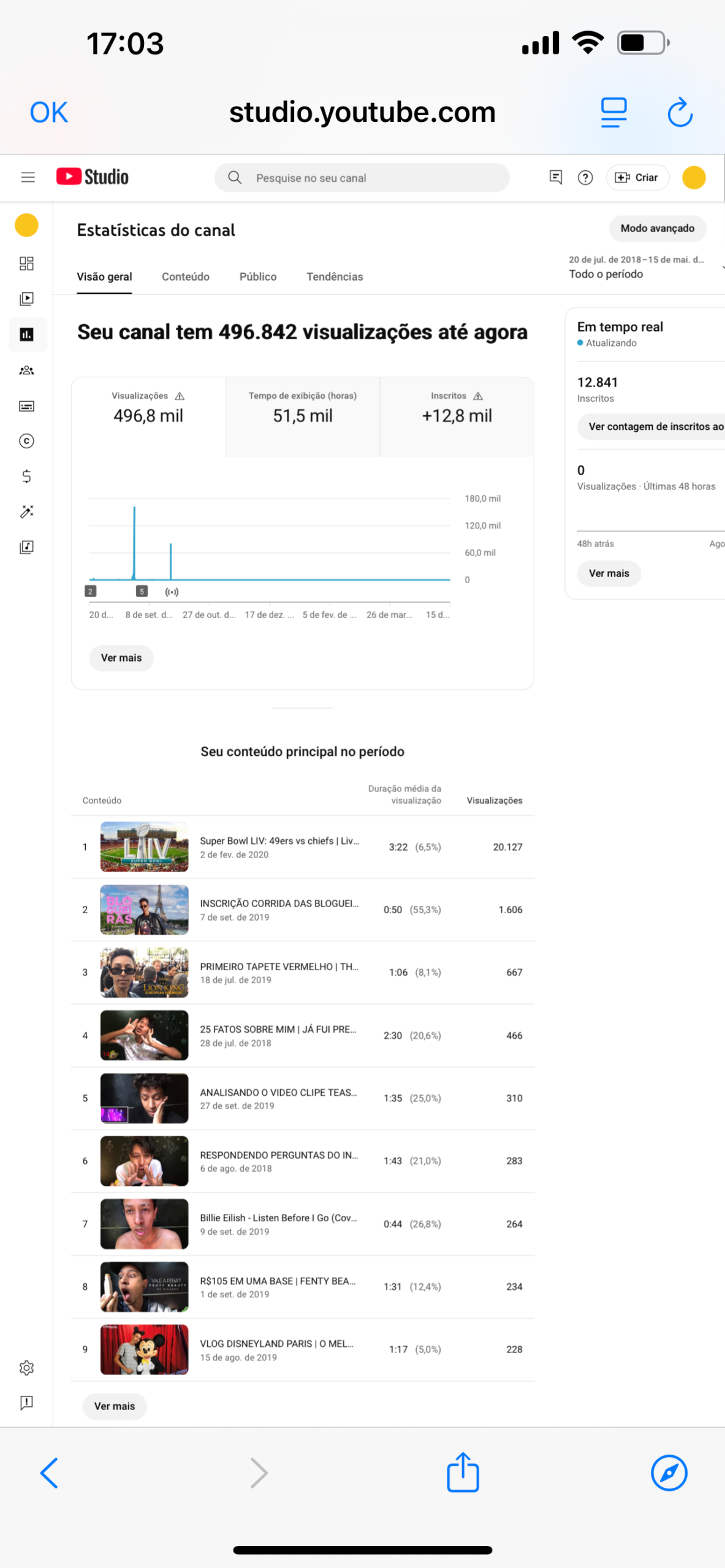The image size is (725, 1568).
Task: Click the yellow account avatar in header
Action: coord(694,178)
